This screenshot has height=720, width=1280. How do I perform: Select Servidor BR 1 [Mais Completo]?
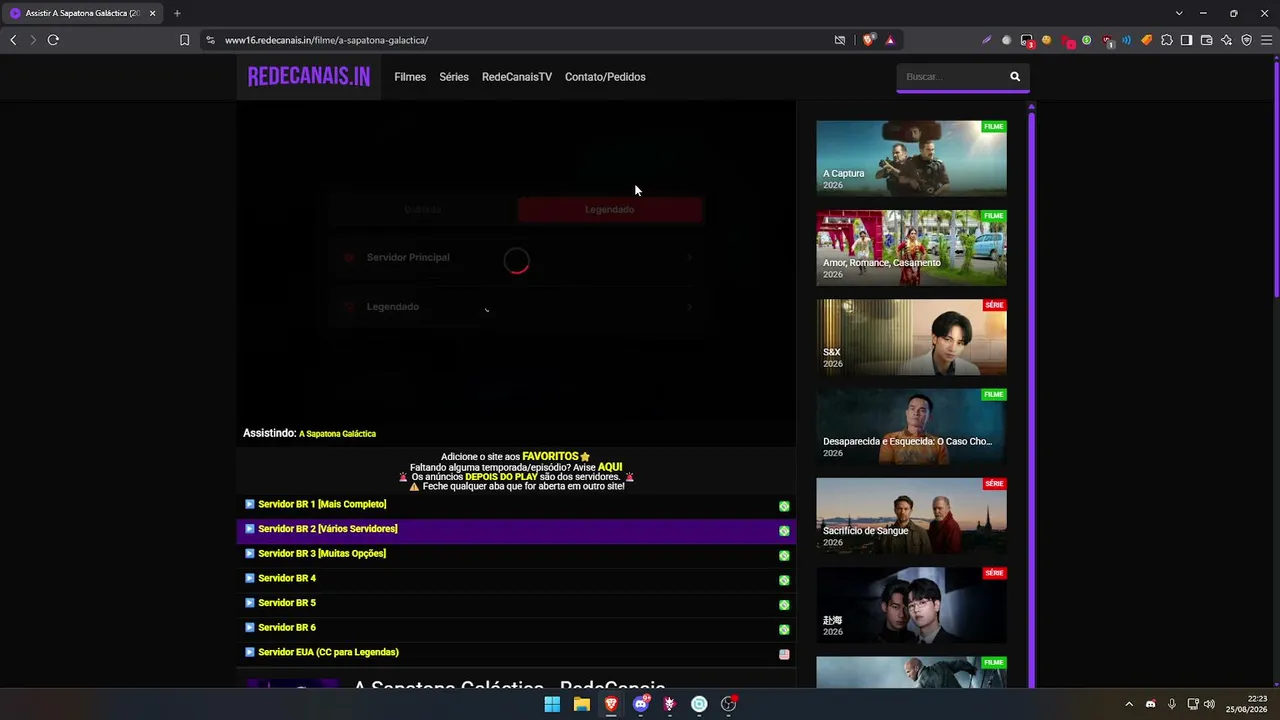(322, 504)
